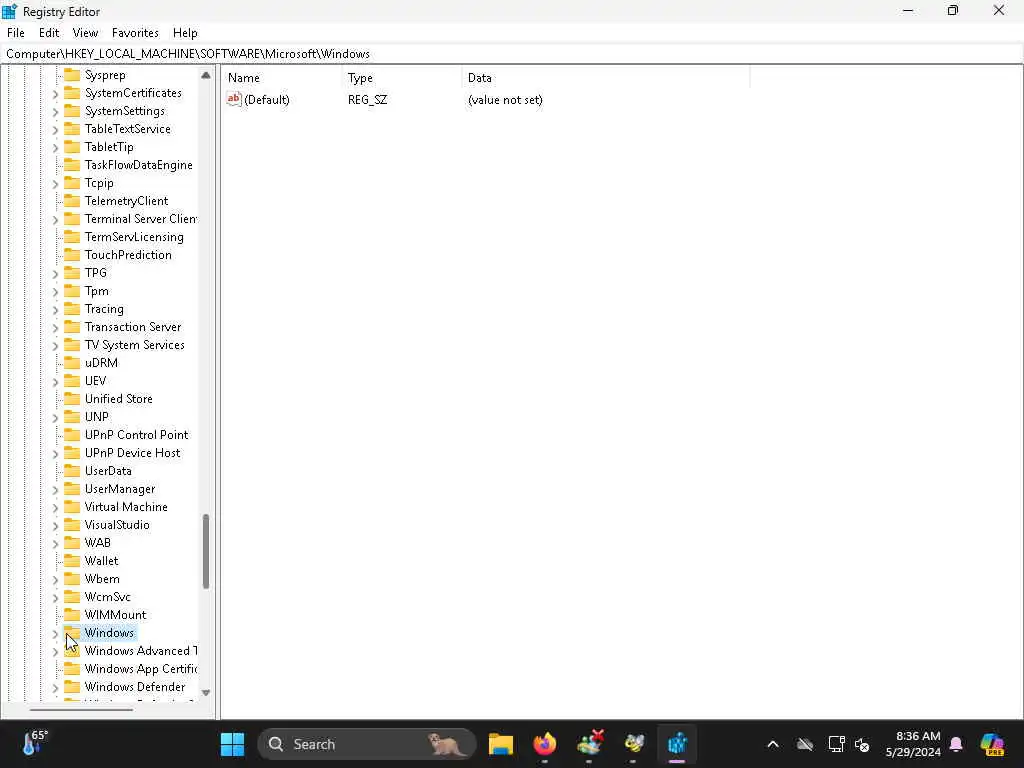Select the TV System Services key
The width and height of the screenshot is (1024, 768).
[135, 345]
